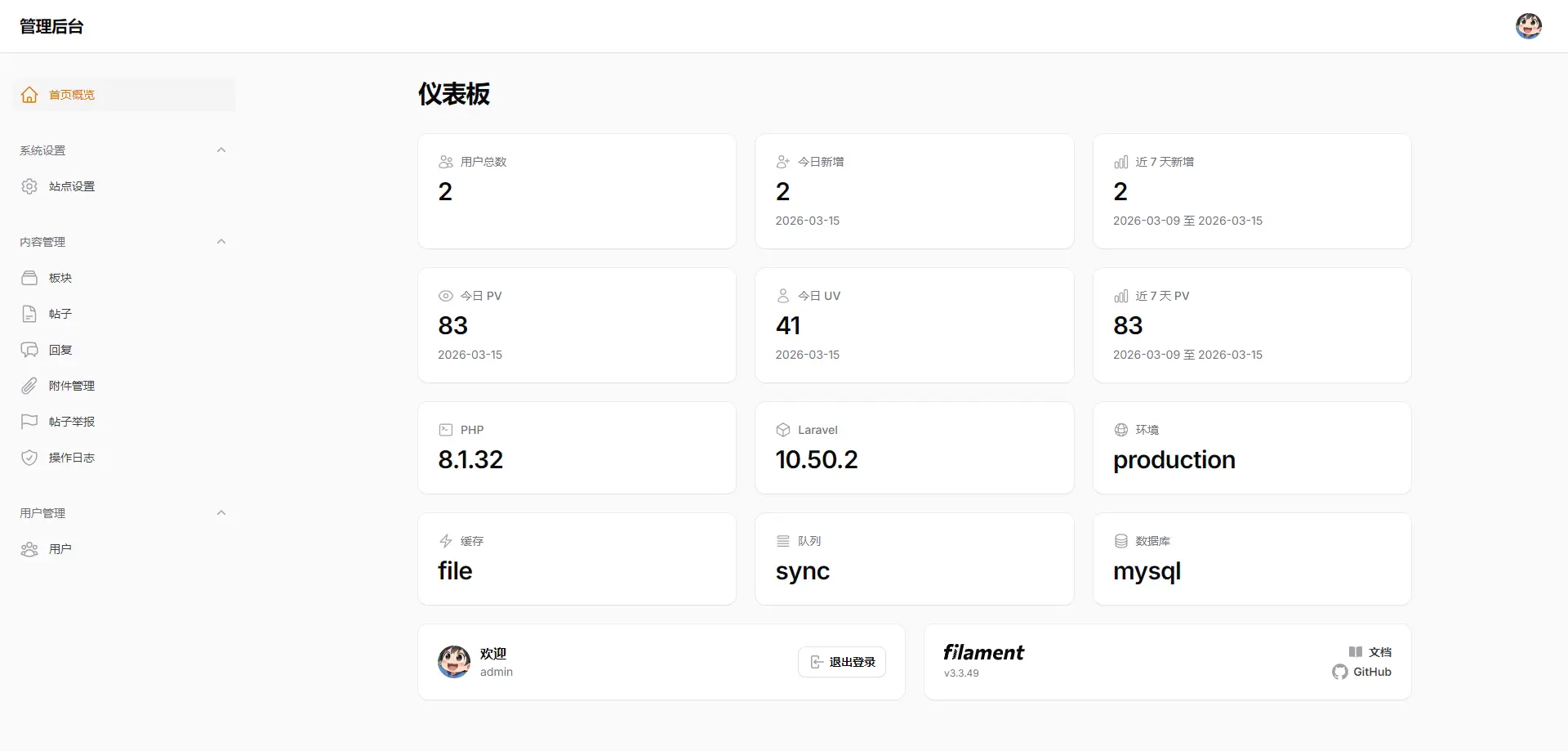
Task: Click the 帖子 document icon
Action: (x=29, y=314)
